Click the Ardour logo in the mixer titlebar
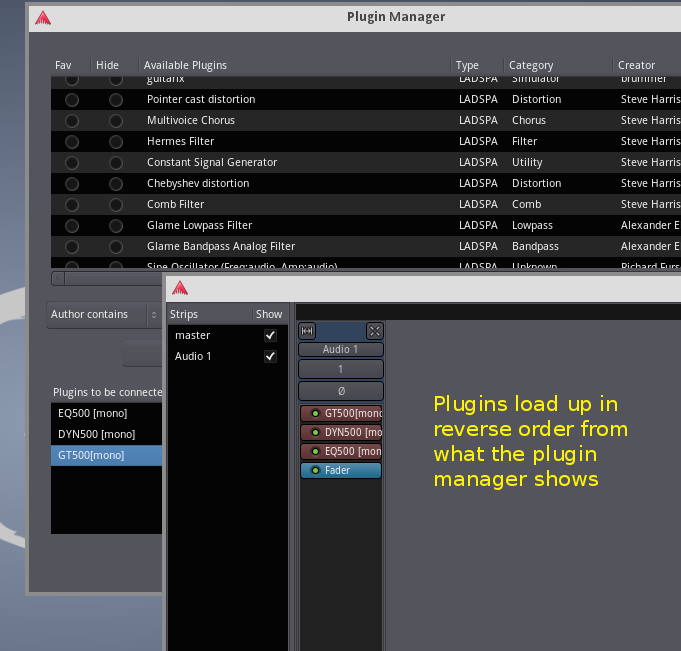Viewport: 681px width, 651px height. coord(180,288)
